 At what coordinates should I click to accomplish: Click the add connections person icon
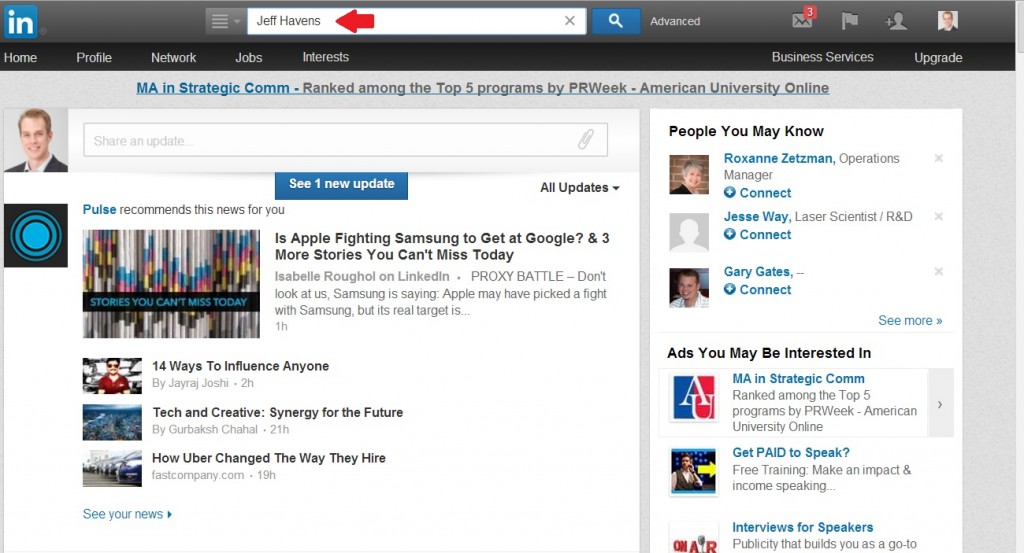click(896, 21)
